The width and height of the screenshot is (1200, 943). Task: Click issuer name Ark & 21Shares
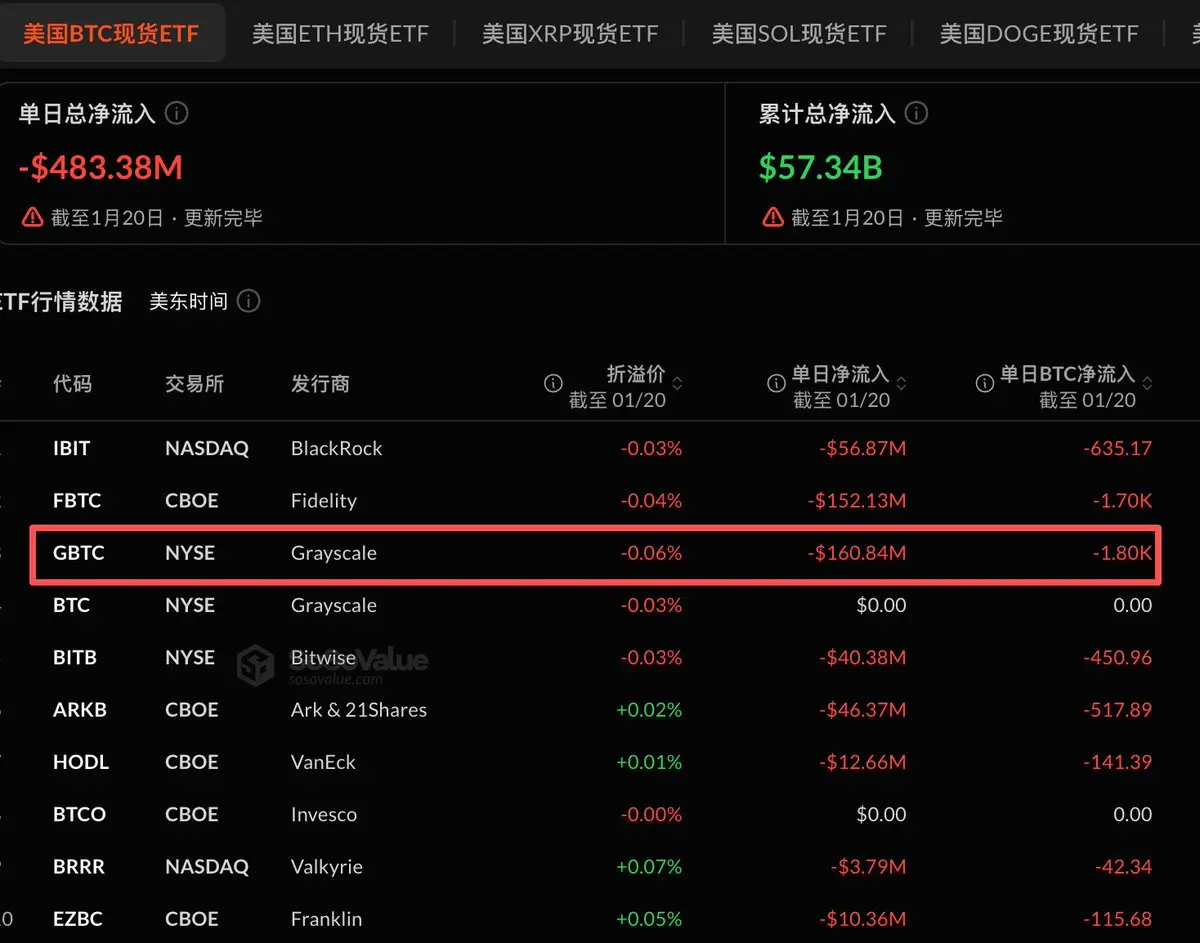(x=359, y=709)
